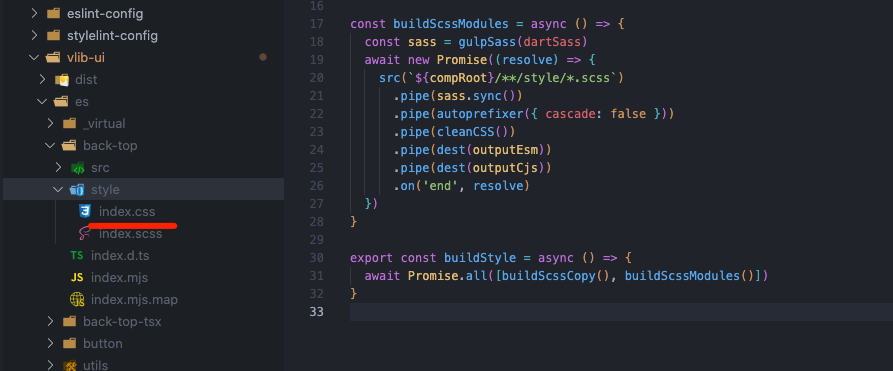Viewport: 893px width, 371px height.
Task: Select the button folder
Action: (x=103, y=344)
